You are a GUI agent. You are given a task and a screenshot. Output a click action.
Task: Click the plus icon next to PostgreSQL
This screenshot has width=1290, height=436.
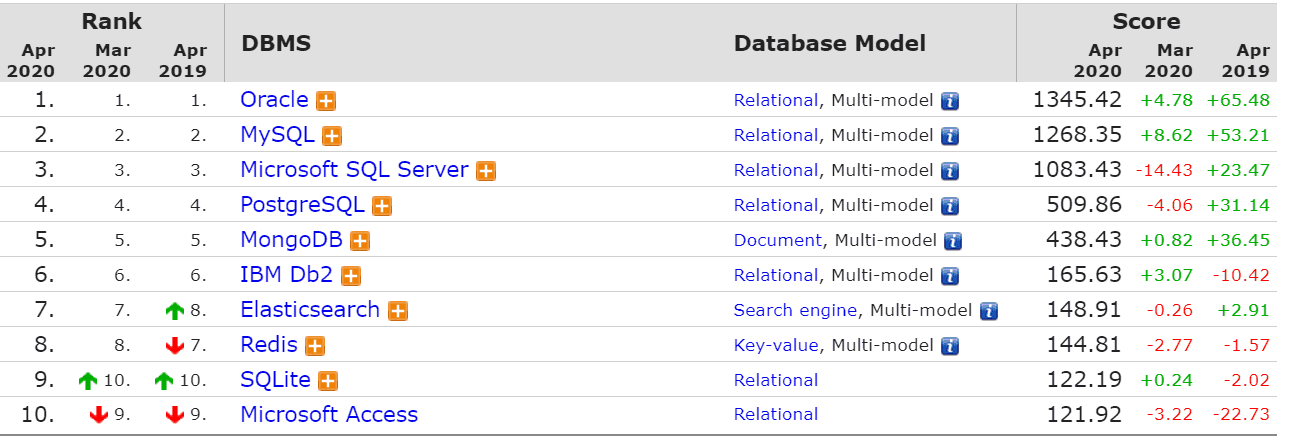382,206
